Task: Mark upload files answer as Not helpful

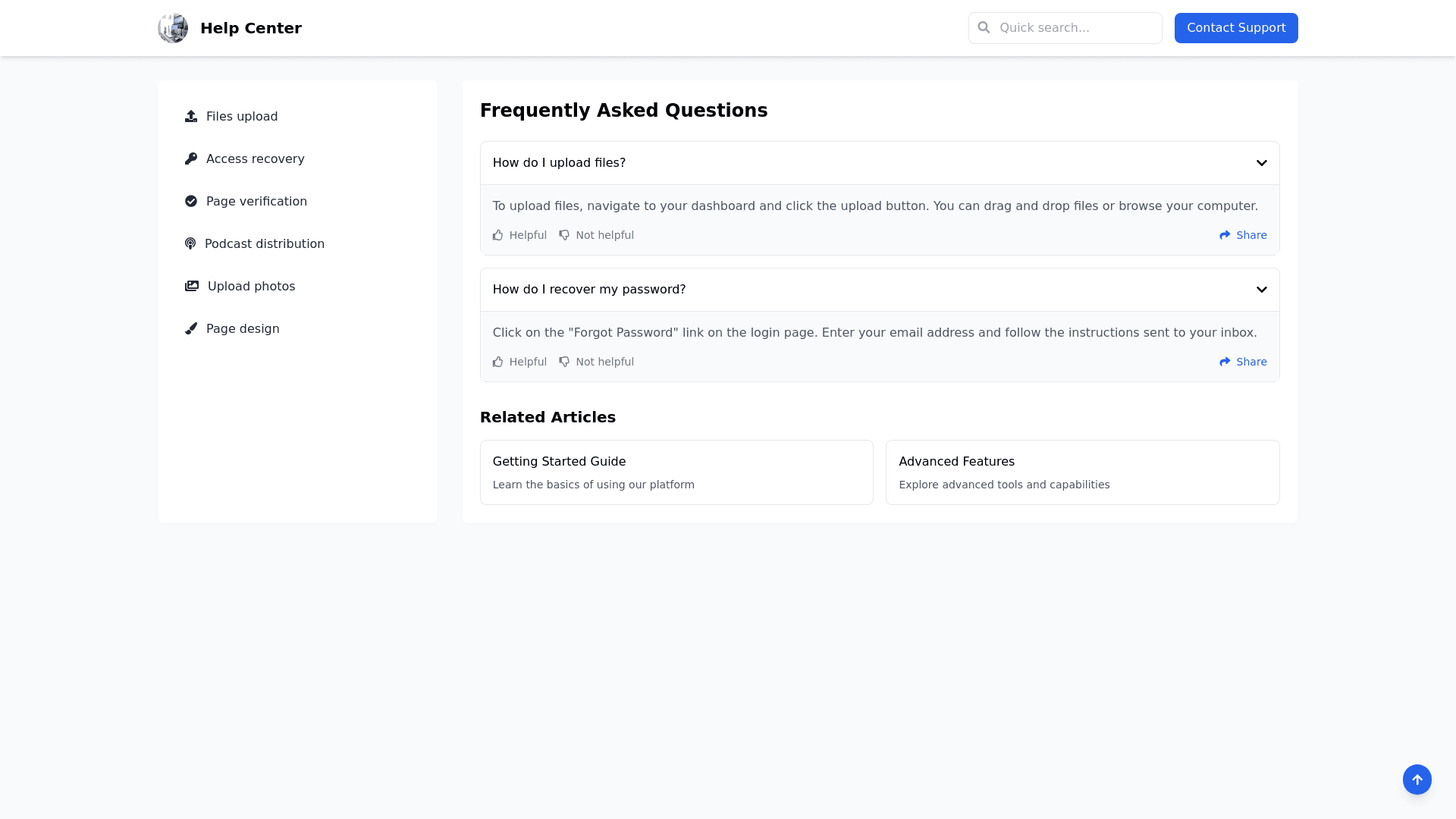Action: click(x=596, y=235)
